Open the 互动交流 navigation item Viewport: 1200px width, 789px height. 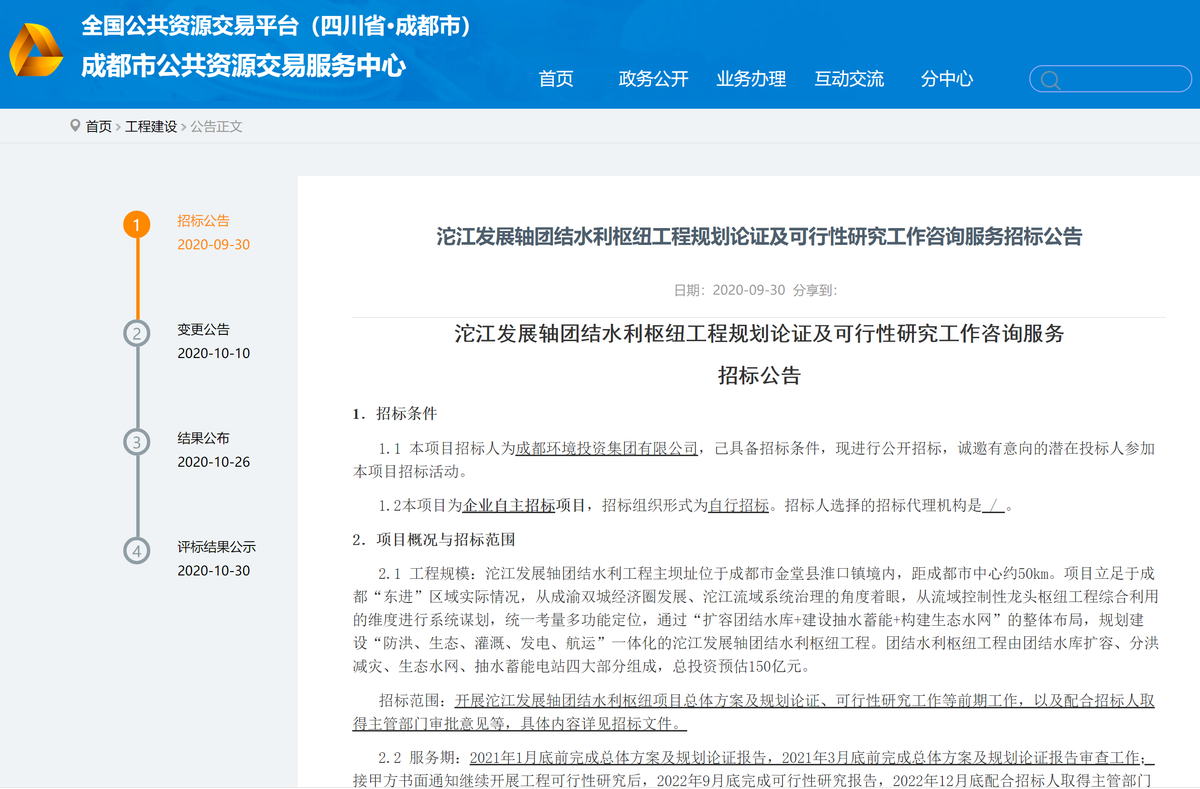click(x=849, y=79)
